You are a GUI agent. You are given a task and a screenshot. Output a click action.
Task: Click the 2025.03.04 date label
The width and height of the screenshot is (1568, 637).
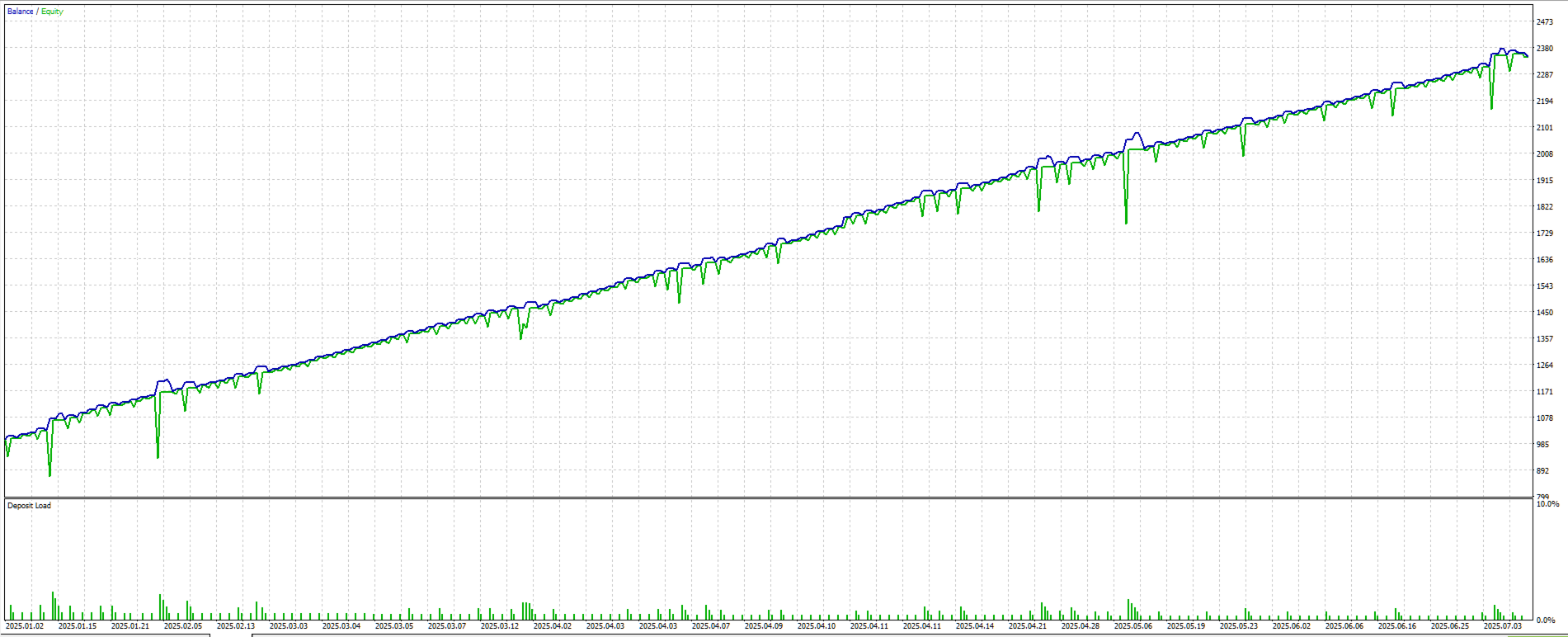click(x=341, y=626)
